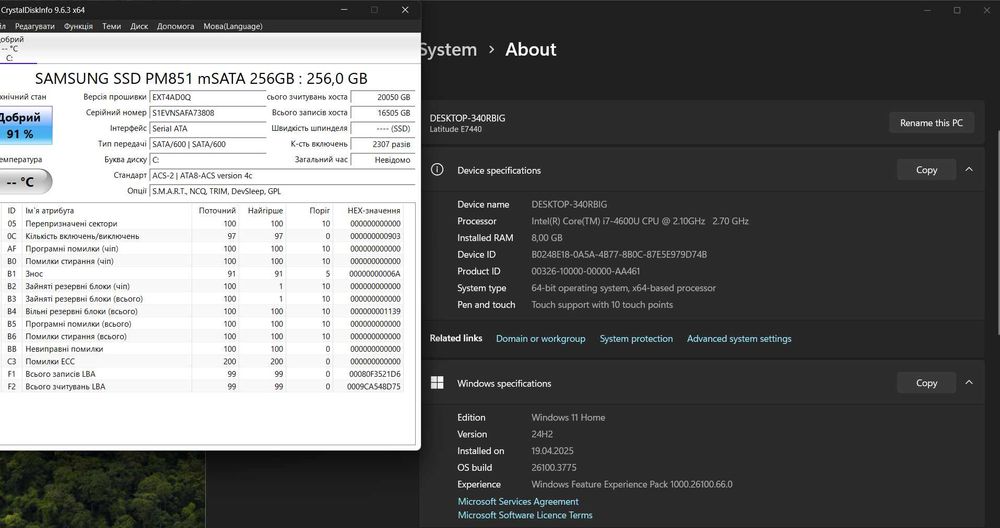Open the Теми menu in CrystalDiskInfo
Viewport: 1000px width, 528px height.
112,26
